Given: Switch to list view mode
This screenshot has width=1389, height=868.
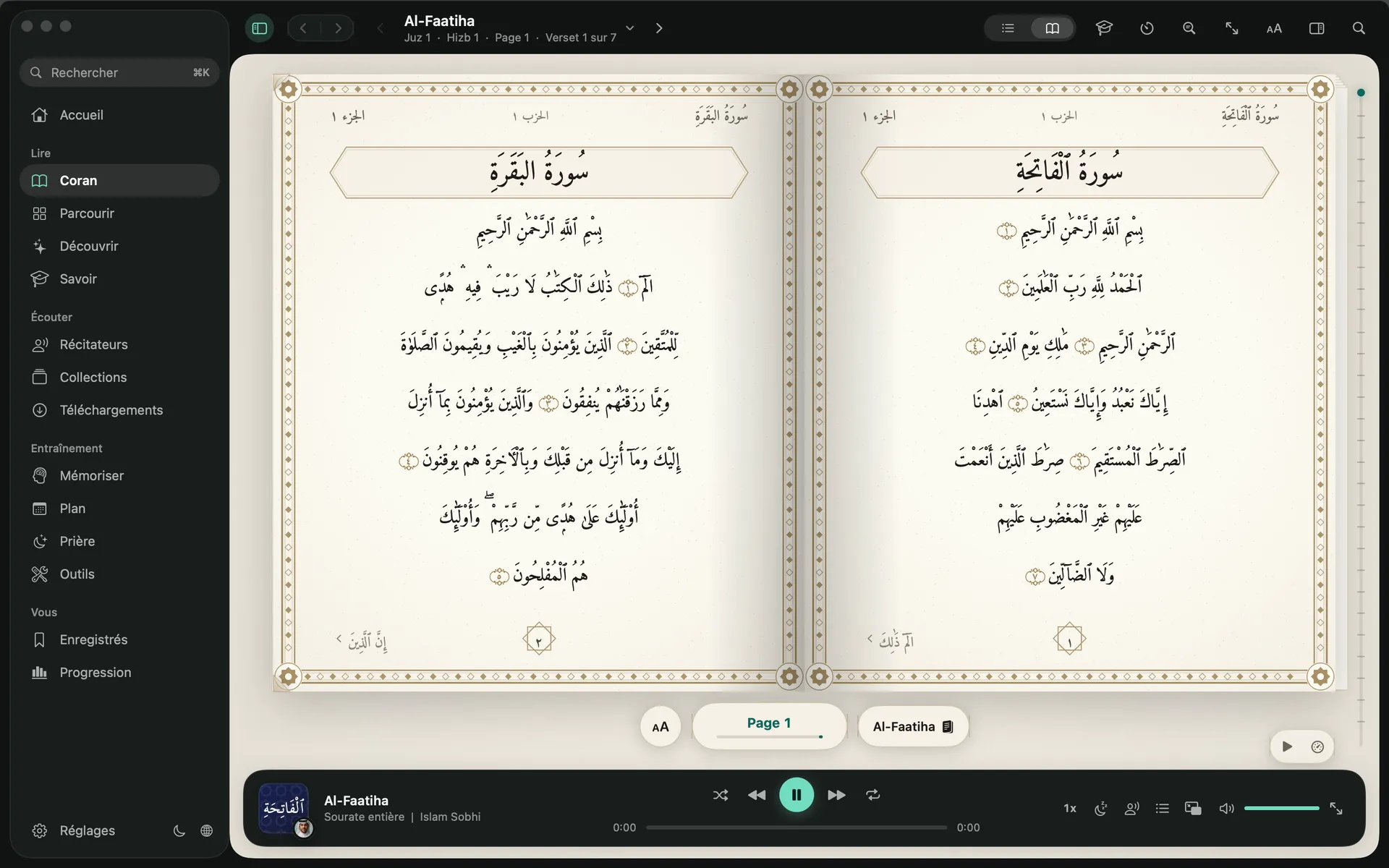Looking at the screenshot, I should (1008, 28).
